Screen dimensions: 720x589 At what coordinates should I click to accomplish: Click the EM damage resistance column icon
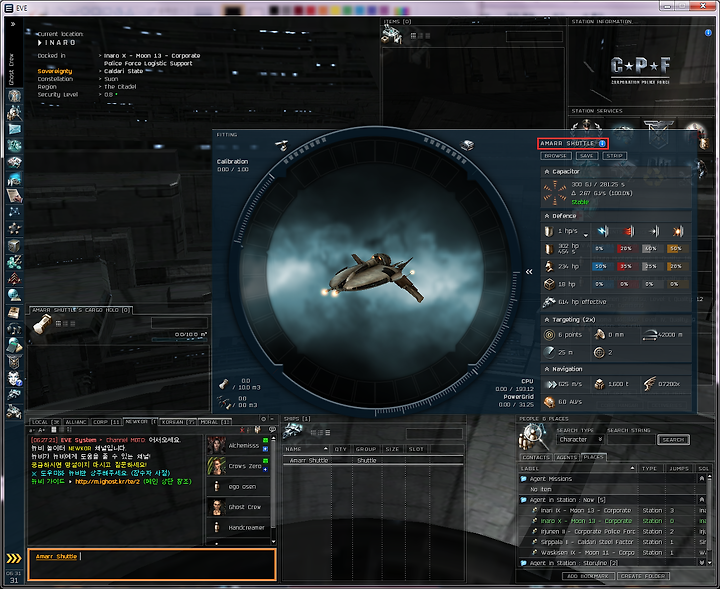click(x=602, y=231)
